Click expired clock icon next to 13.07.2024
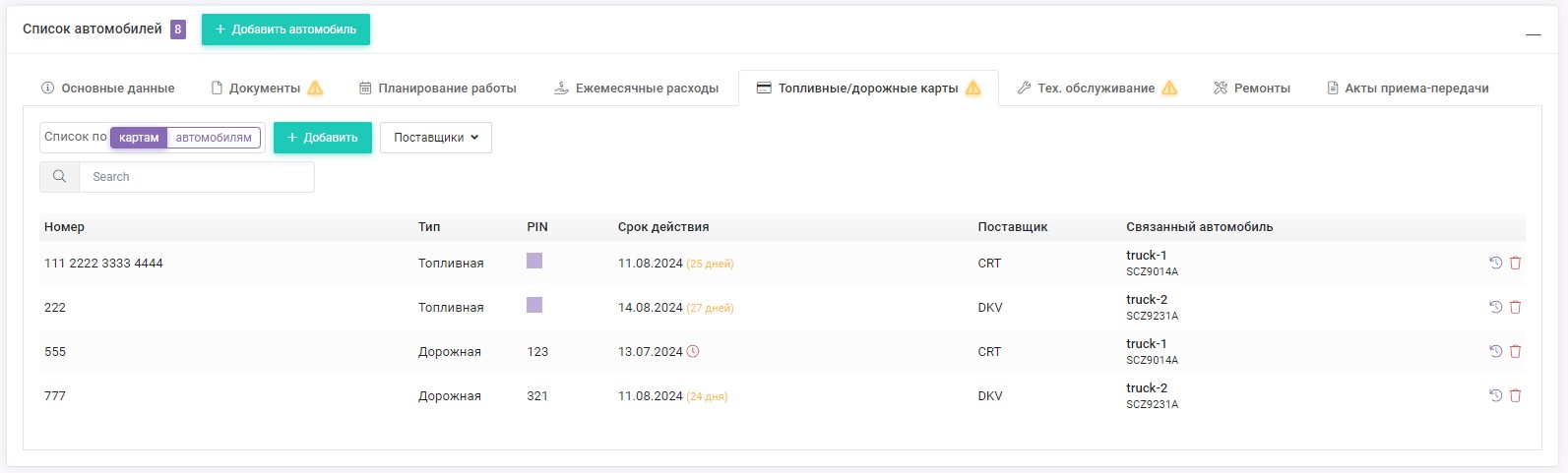Screen dimensions: 1568x473 click(x=693, y=351)
